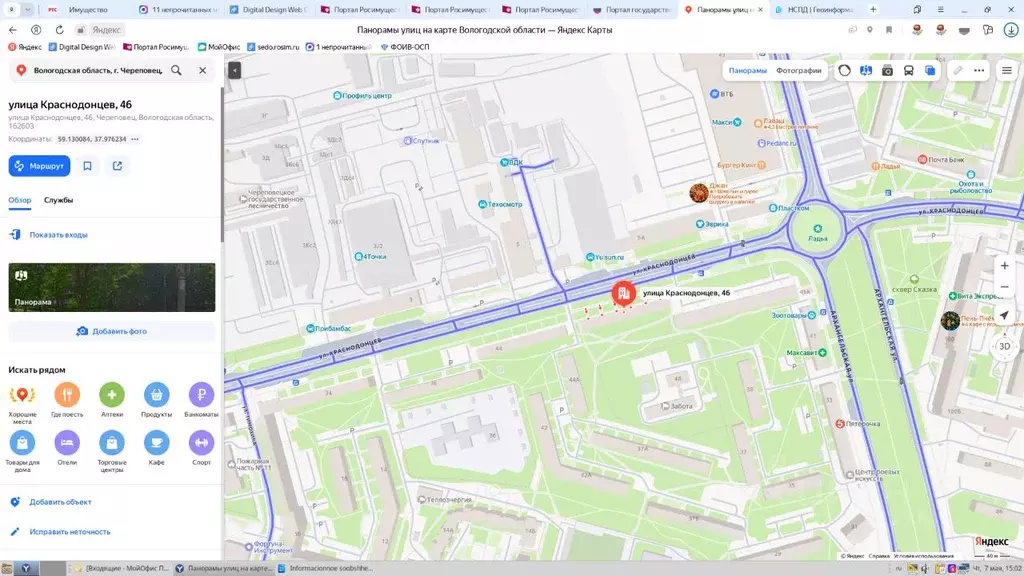Toggle the street panoramas map icon
Screen dimensions: 1024x576
coord(866,71)
